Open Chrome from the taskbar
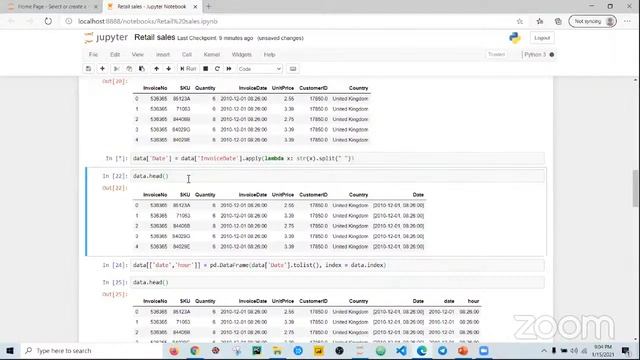The width and height of the screenshot is (640, 360). (x=195, y=351)
